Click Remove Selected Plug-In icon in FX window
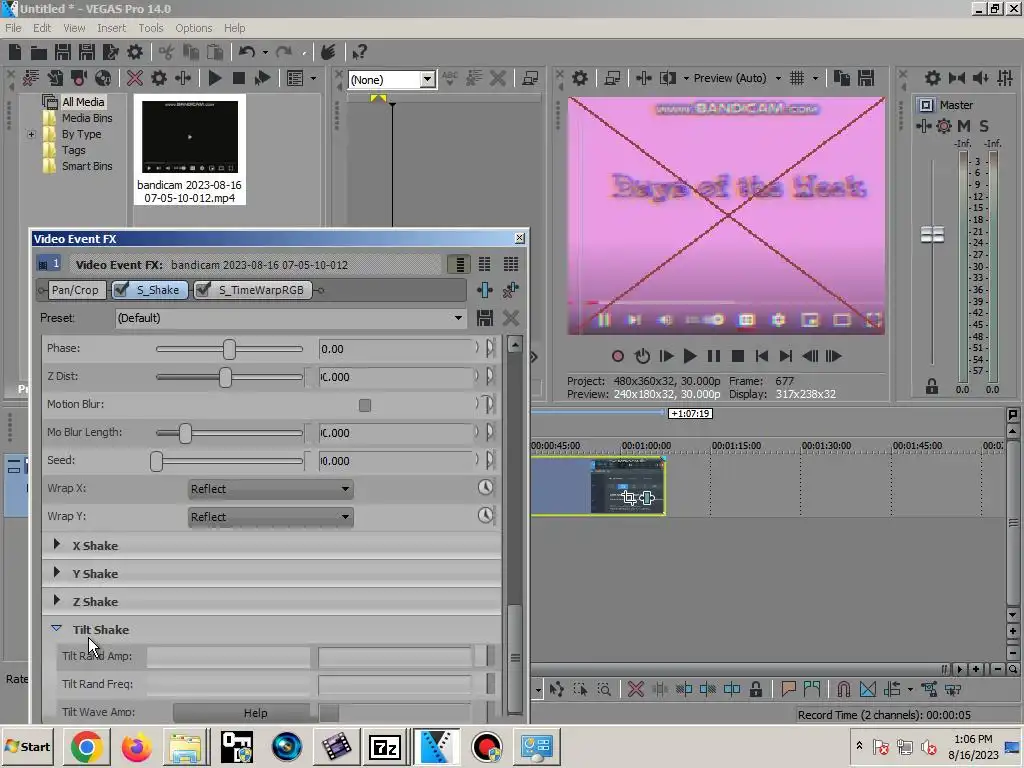The width and height of the screenshot is (1024, 768). [511, 290]
